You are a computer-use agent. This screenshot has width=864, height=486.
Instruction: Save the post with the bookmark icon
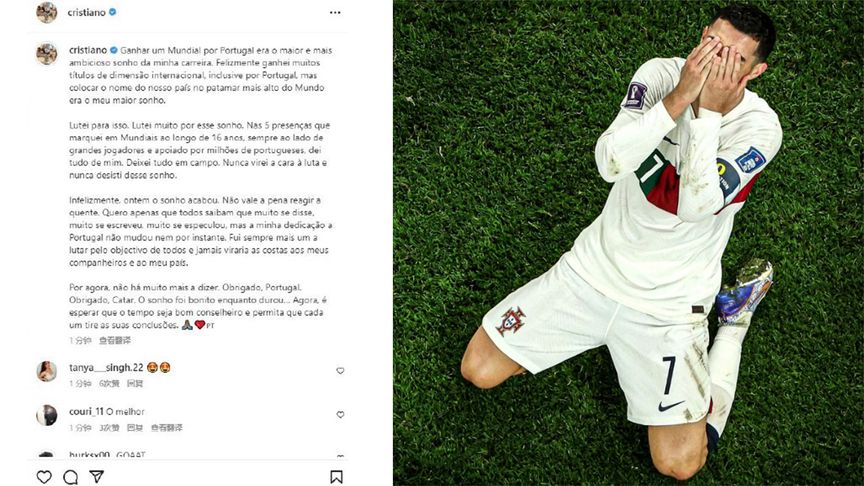tap(336, 477)
